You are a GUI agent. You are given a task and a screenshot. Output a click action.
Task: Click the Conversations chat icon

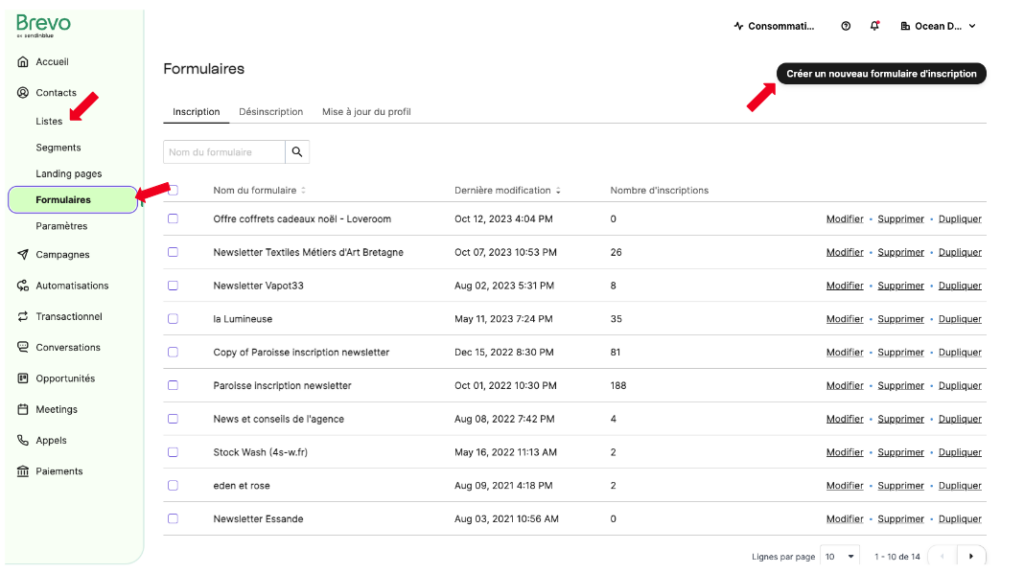click(x=23, y=348)
